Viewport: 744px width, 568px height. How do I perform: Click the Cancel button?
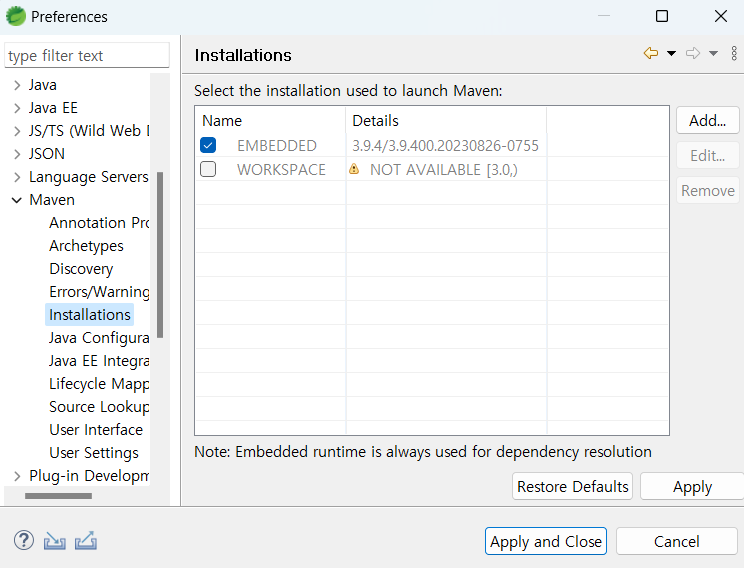point(677,541)
